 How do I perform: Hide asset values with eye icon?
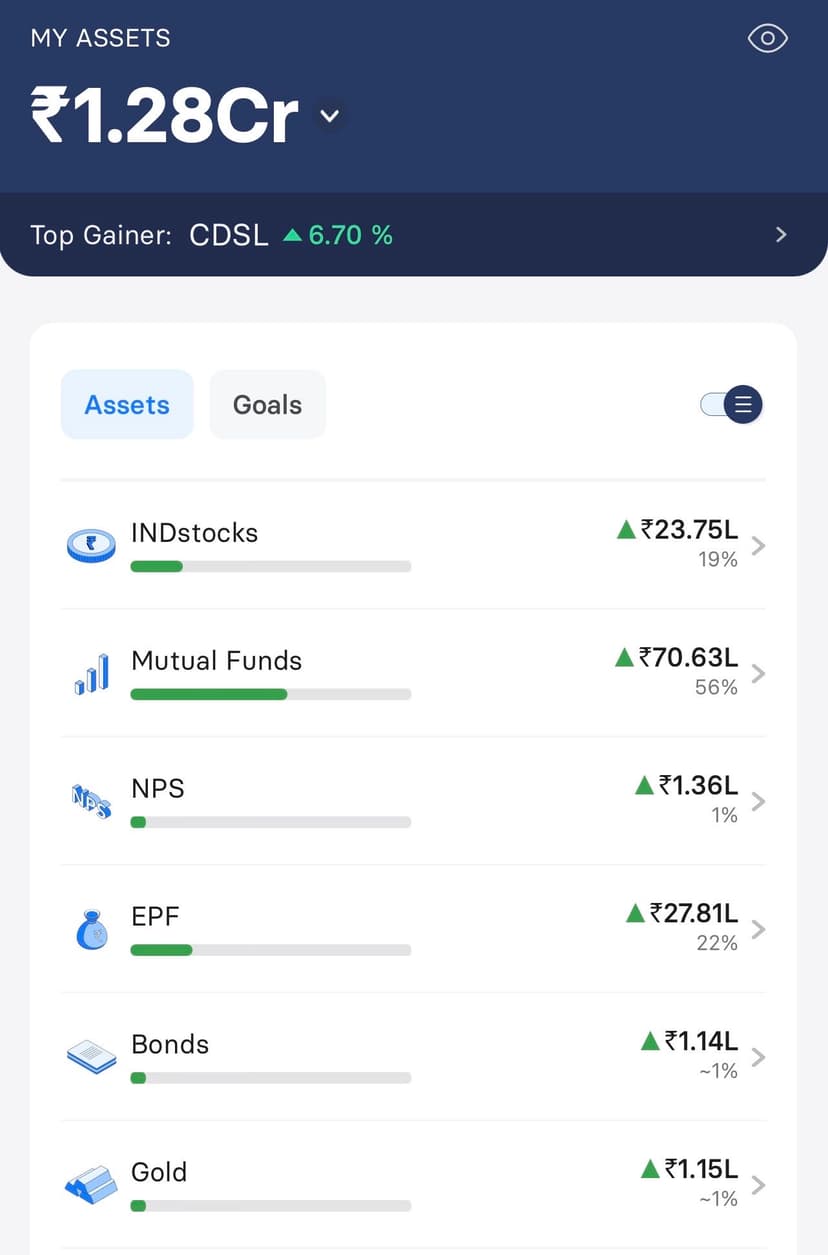[768, 39]
